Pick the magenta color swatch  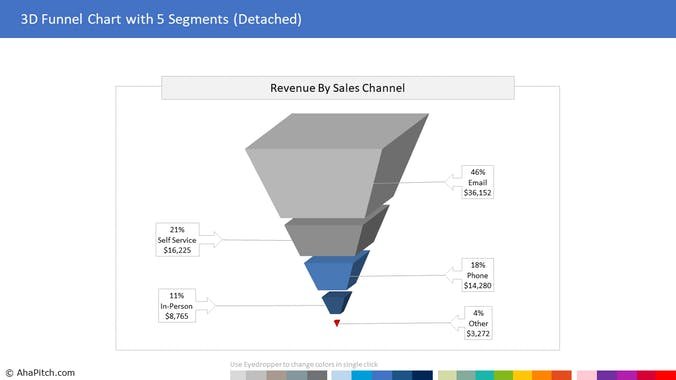626,375
